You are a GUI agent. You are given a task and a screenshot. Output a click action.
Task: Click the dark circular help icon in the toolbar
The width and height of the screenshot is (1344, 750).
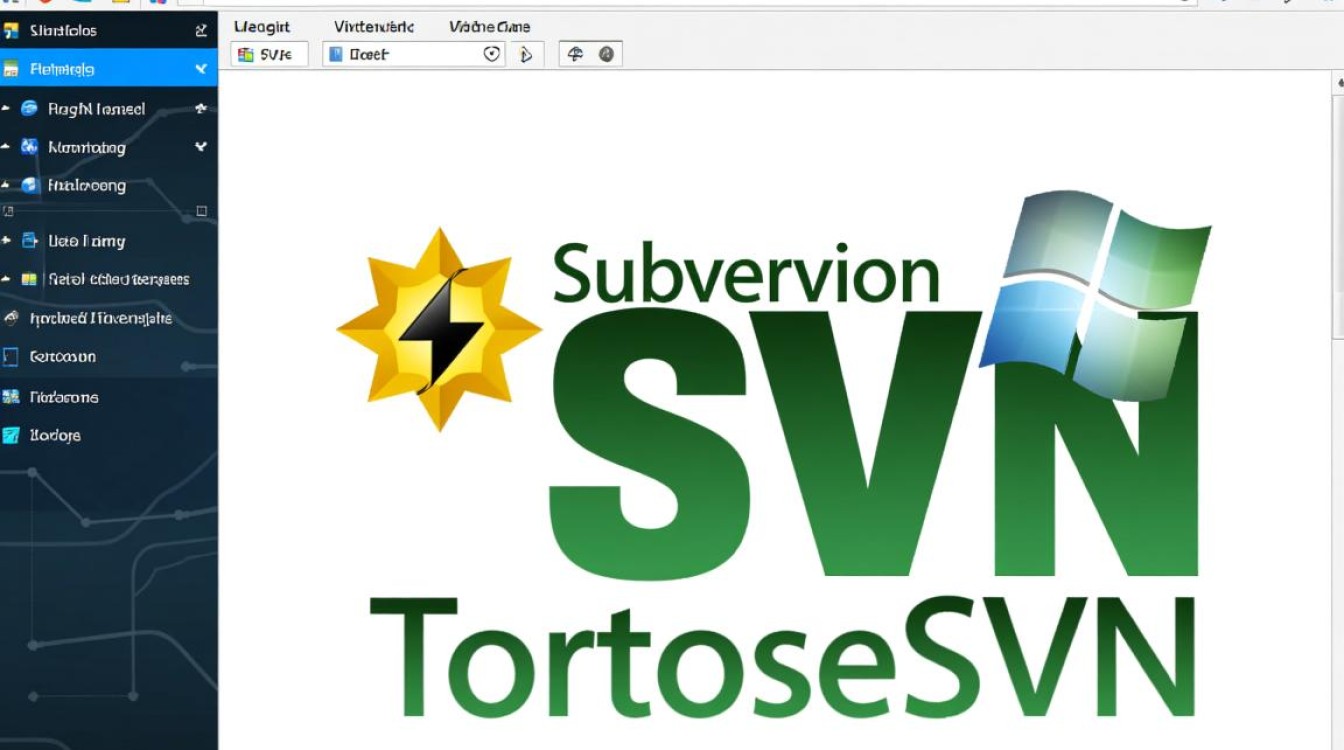pyautogui.click(x=606, y=54)
